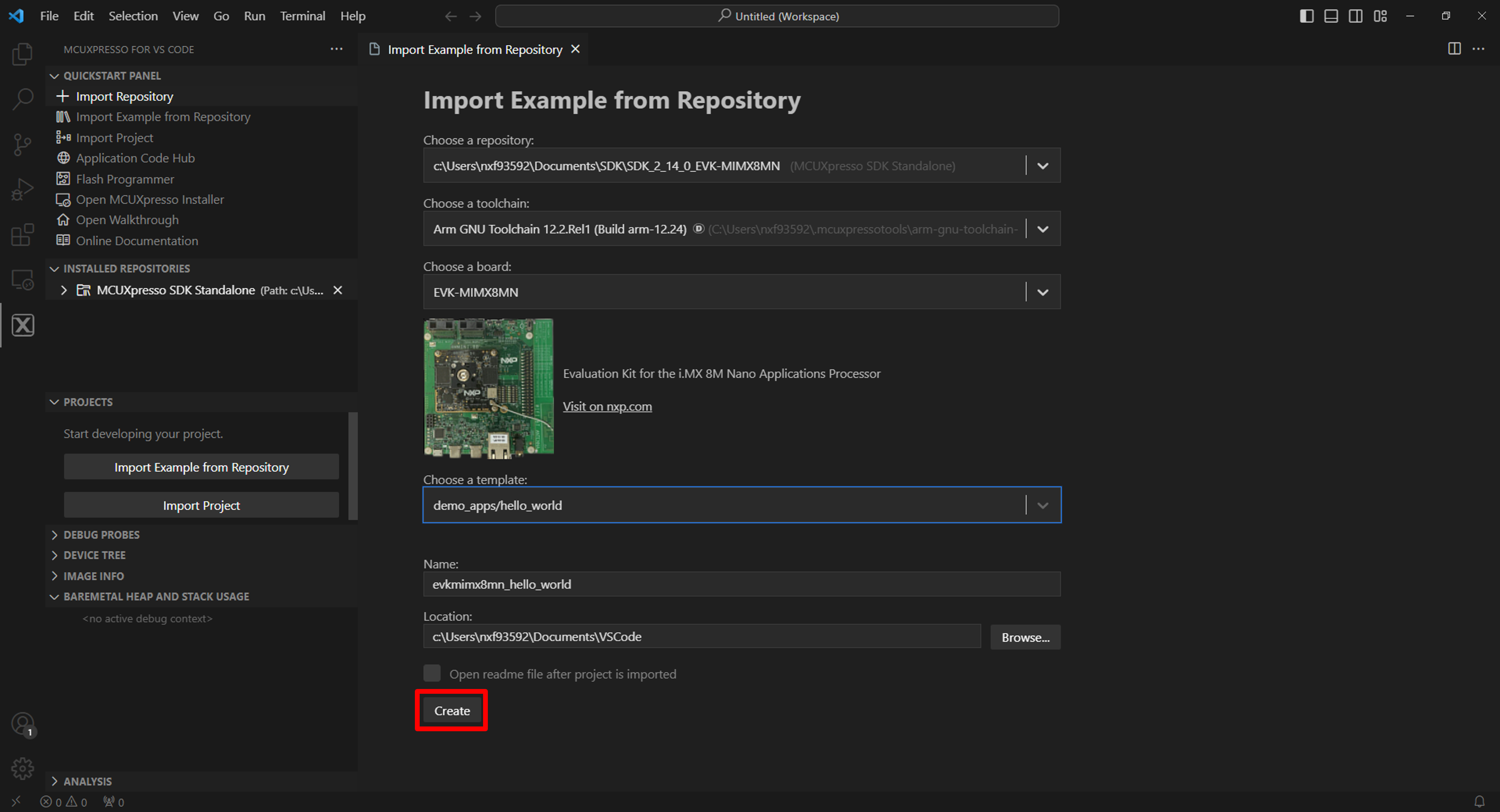Click Flash Programmer in the Quickstart Panel
This screenshot has width=1500, height=812.
click(125, 179)
